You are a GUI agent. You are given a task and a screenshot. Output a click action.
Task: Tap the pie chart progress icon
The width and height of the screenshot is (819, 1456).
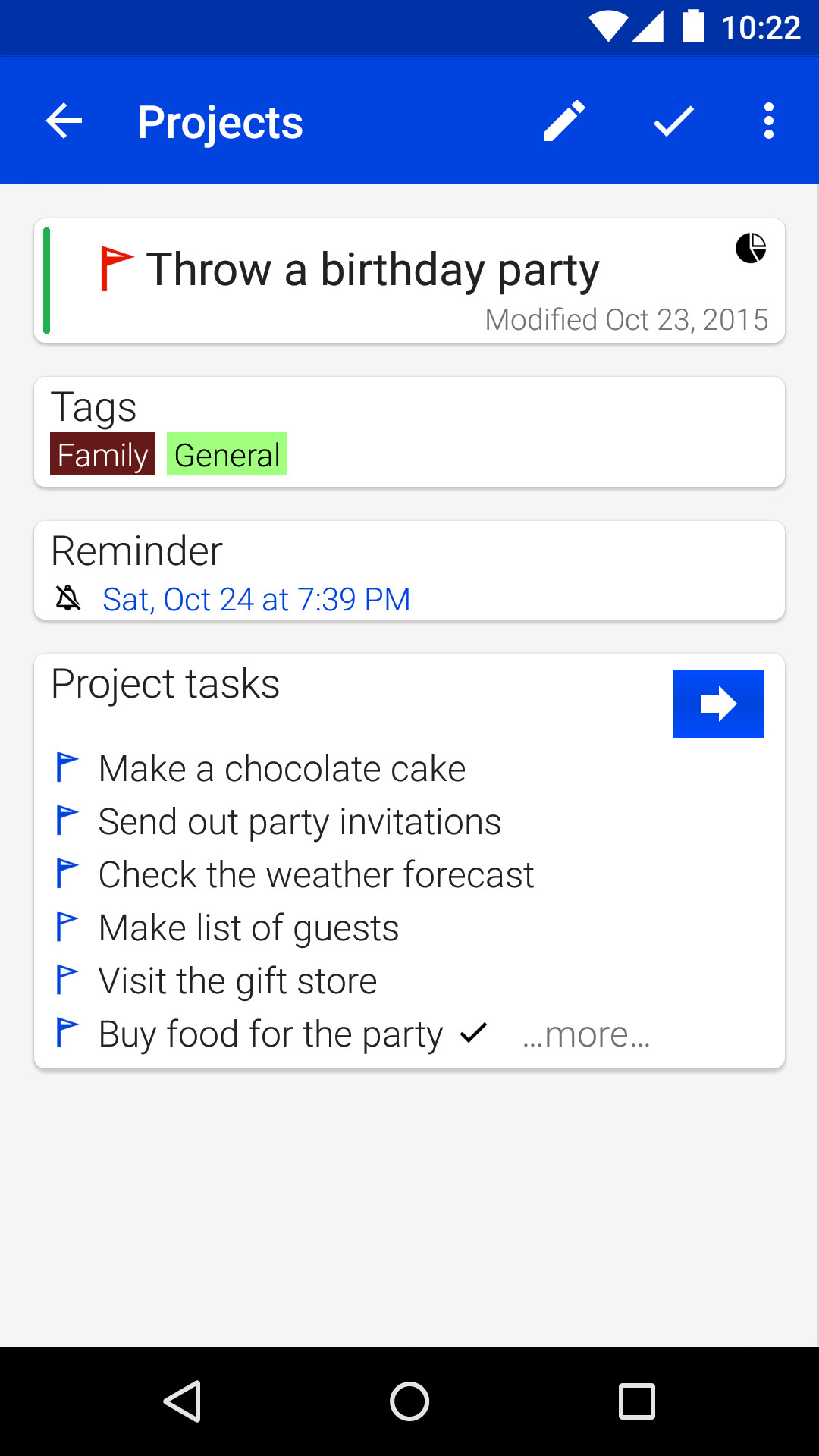click(x=751, y=248)
